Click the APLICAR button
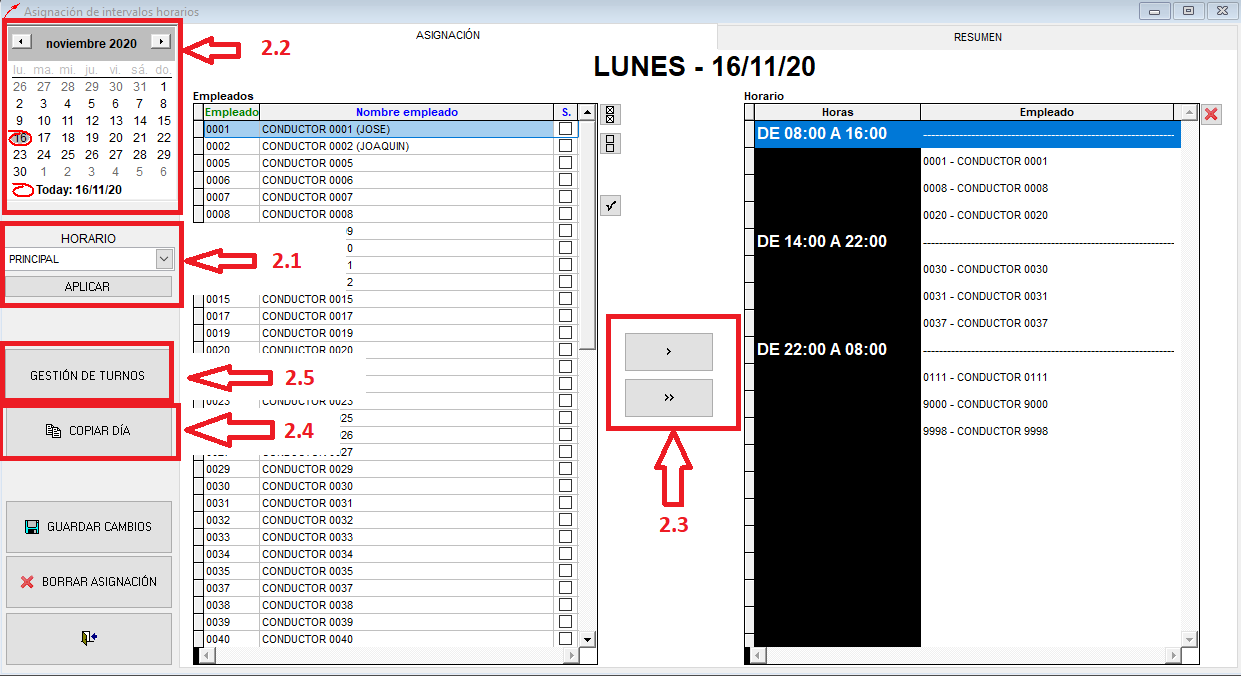This screenshot has height=676, width=1241. (88, 287)
